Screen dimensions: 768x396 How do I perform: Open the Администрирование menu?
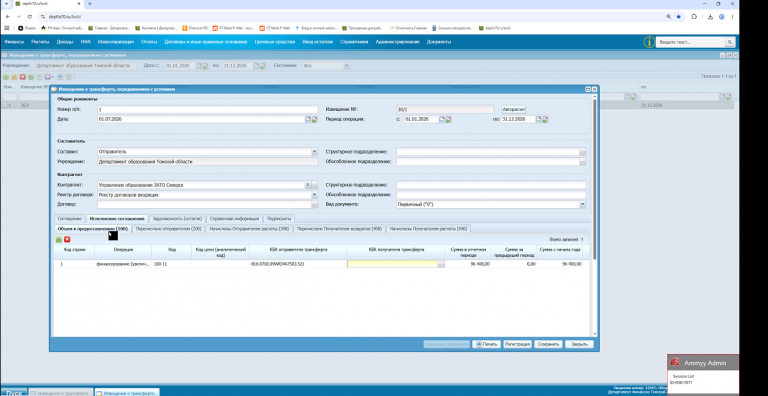(x=398, y=42)
